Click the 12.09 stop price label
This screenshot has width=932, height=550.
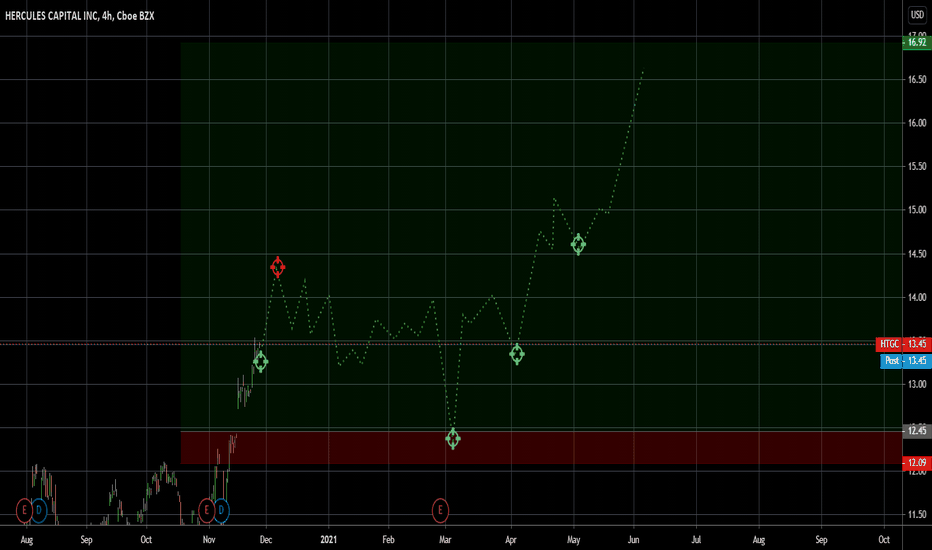[x=917, y=463]
